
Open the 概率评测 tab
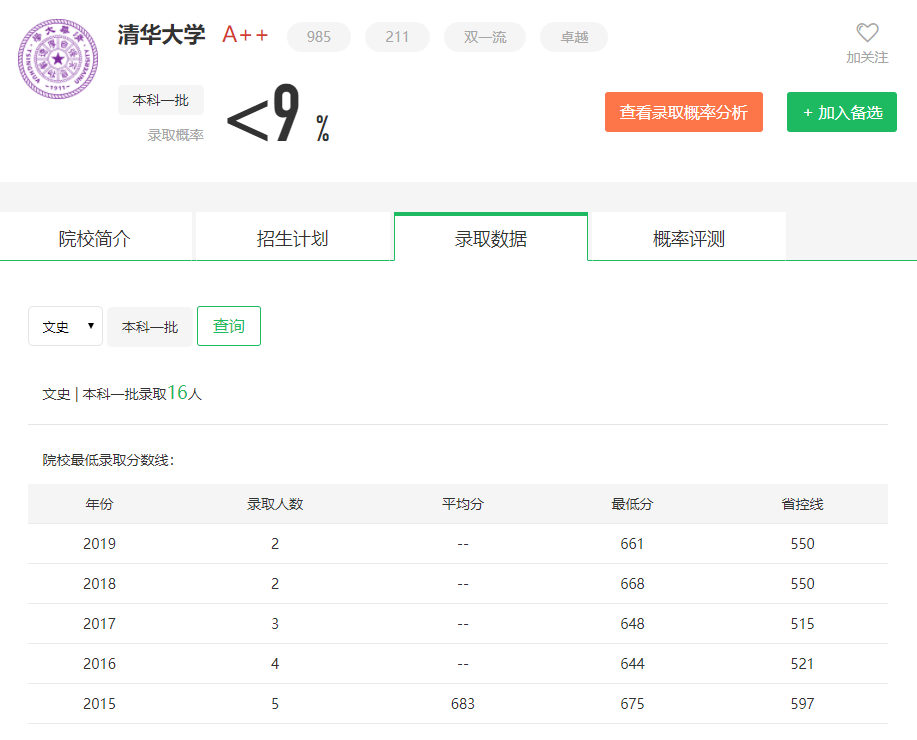[x=688, y=238]
